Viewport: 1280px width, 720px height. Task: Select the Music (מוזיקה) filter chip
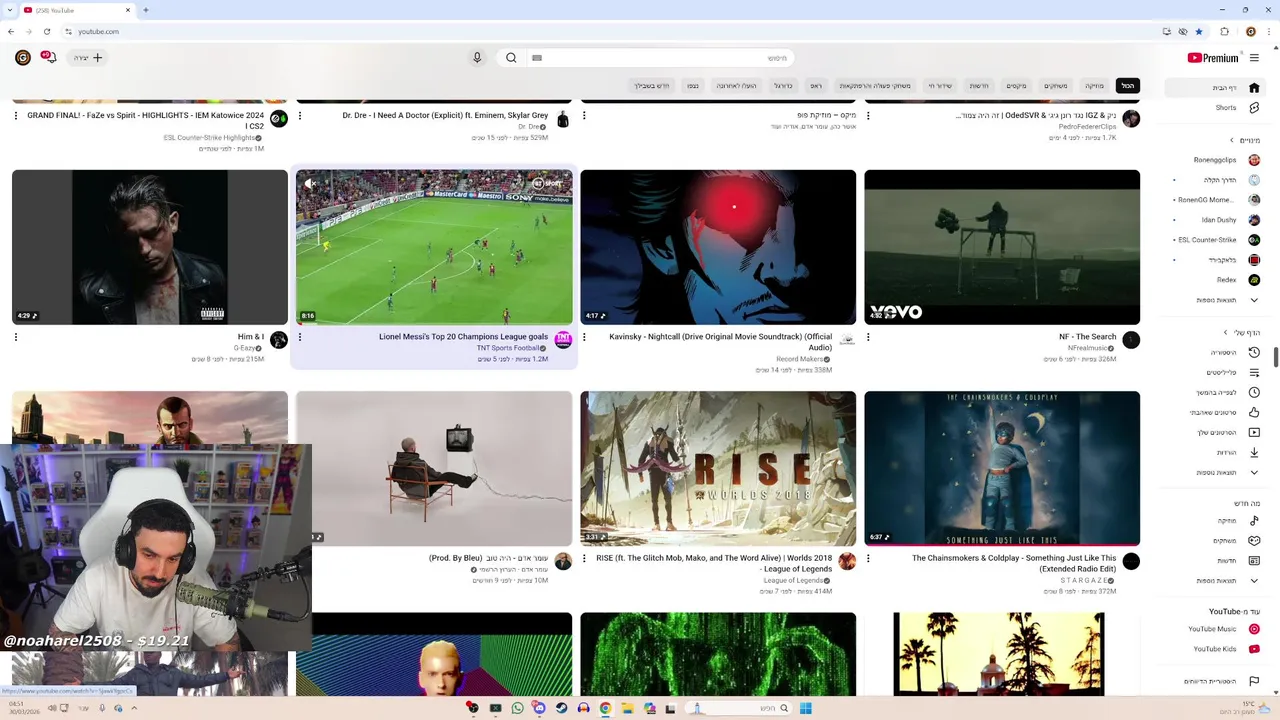pos(1095,86)
